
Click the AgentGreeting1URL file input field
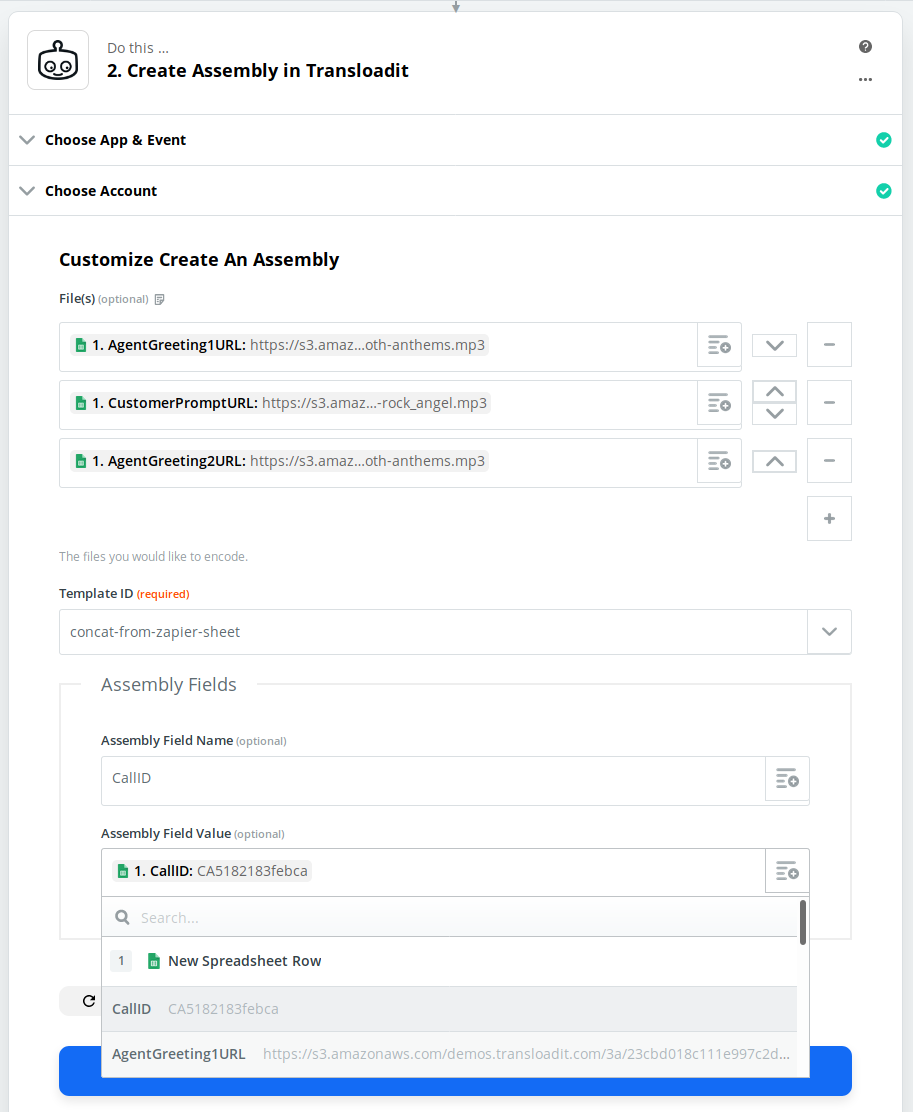click(x=378, y=347)
